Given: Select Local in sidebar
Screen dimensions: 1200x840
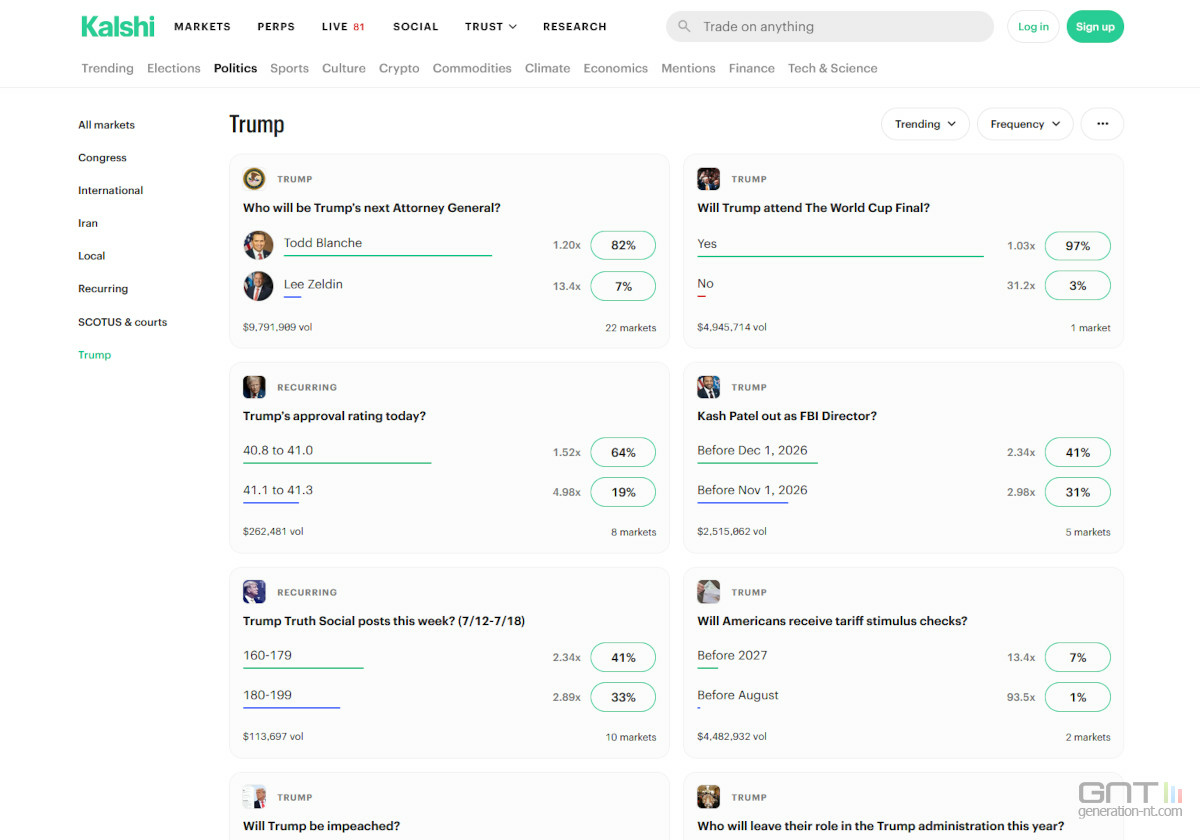Looking at the screenshot, I should (91, 256).
